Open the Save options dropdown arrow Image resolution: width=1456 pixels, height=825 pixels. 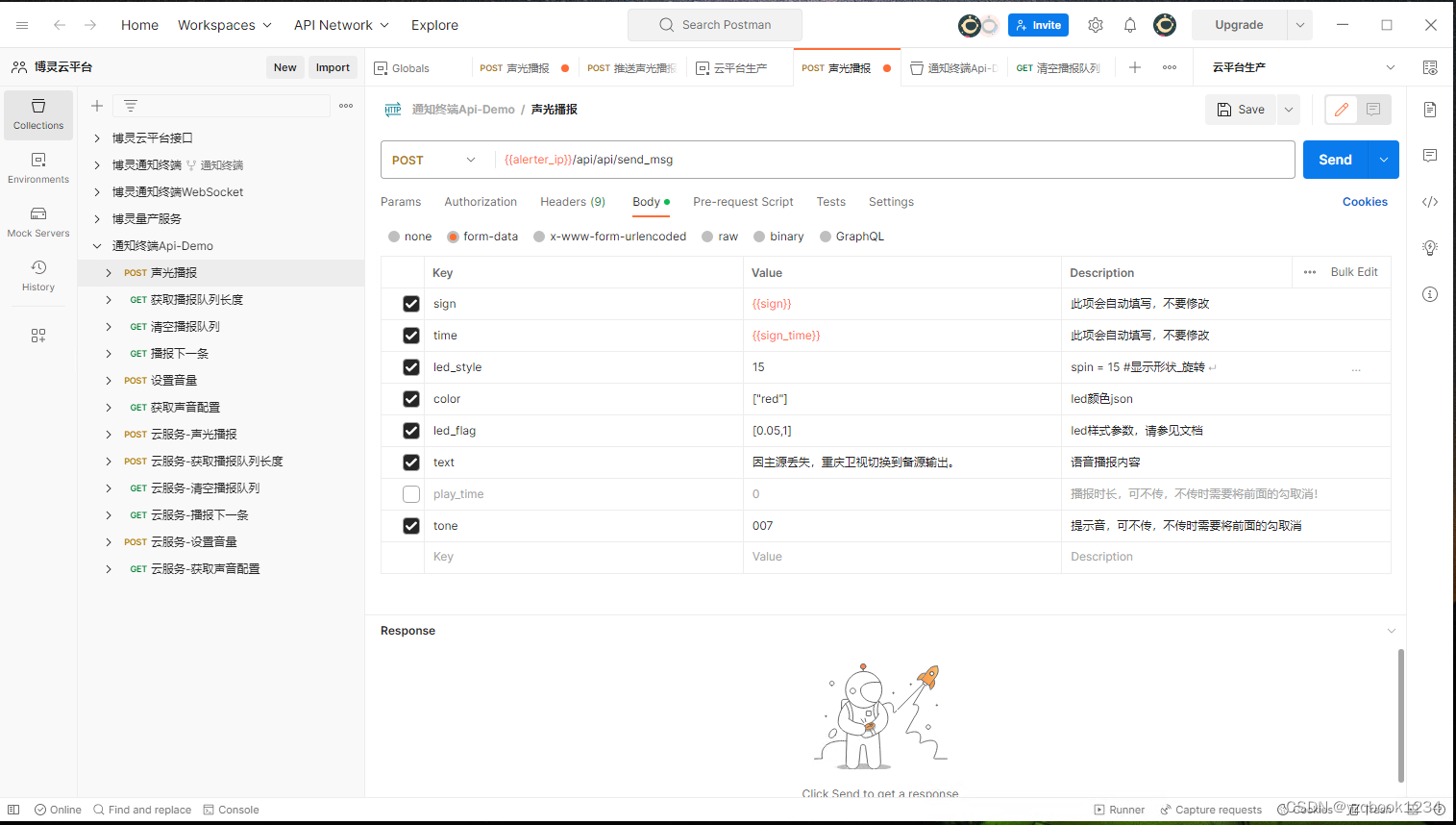tap(1289, 110)
